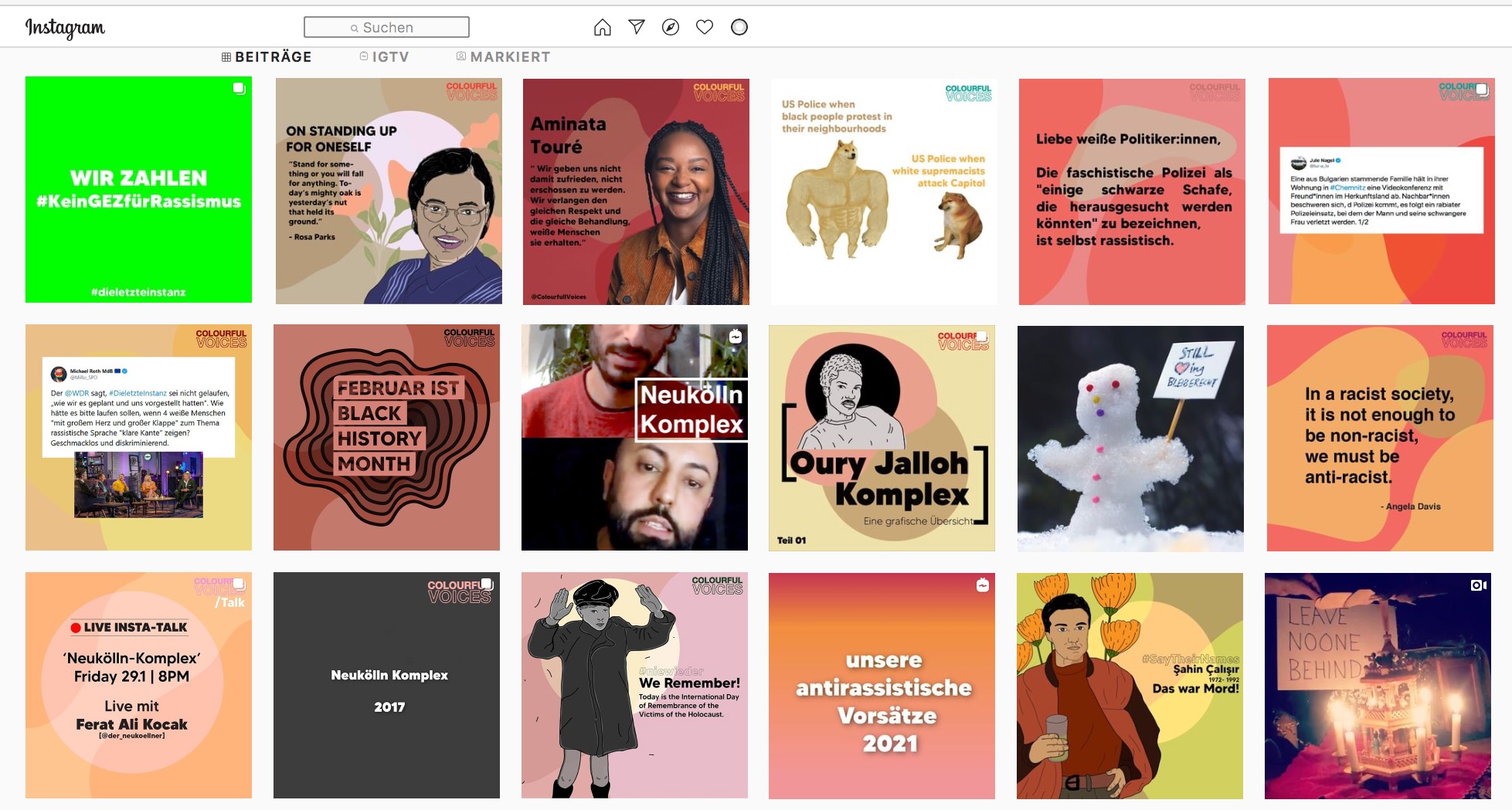Click IGTV badge on antirassistische Vorsätze 2021 post
The image size is (1512, 810).
point(983,585)
